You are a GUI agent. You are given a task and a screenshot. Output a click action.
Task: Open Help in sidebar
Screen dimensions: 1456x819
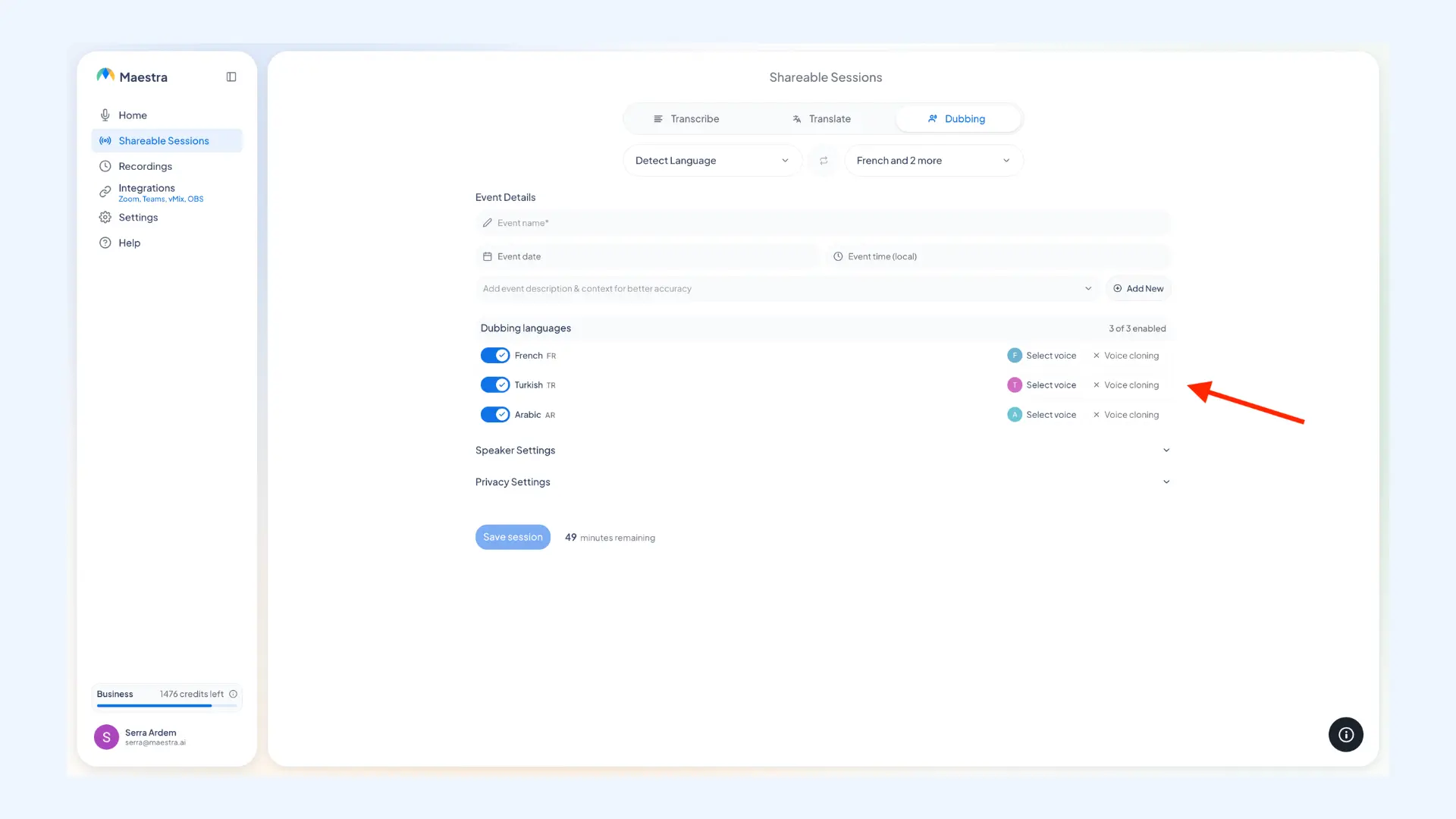tap(167, 243)
